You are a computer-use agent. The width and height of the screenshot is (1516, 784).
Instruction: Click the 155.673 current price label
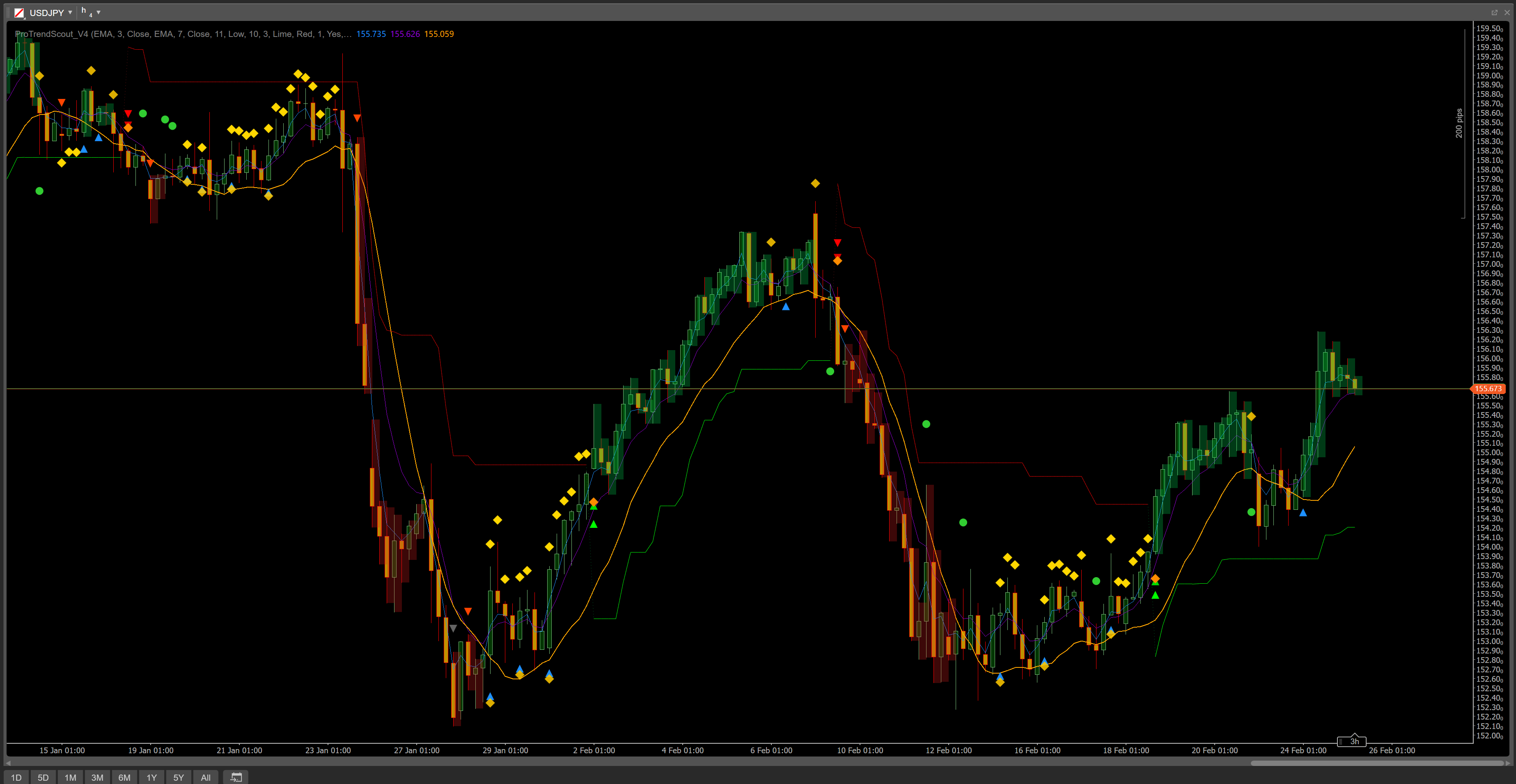1488,388
